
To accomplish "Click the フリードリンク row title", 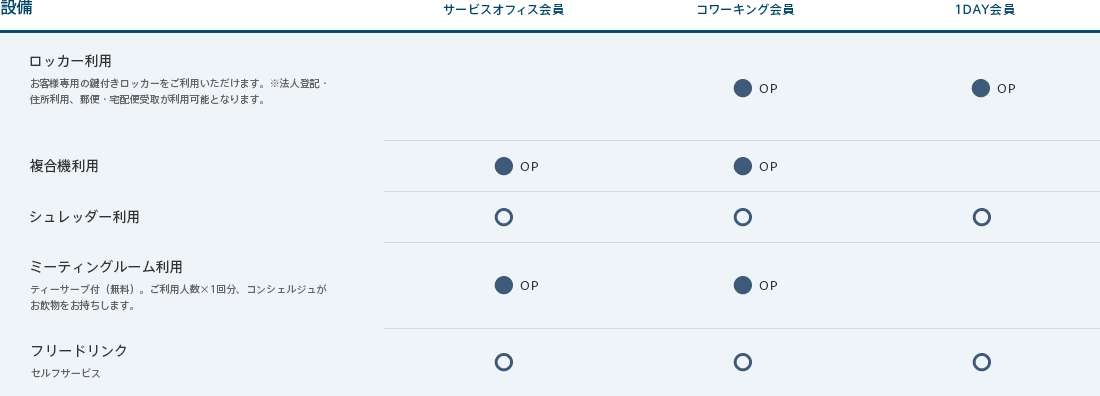I will coord(79,350).
